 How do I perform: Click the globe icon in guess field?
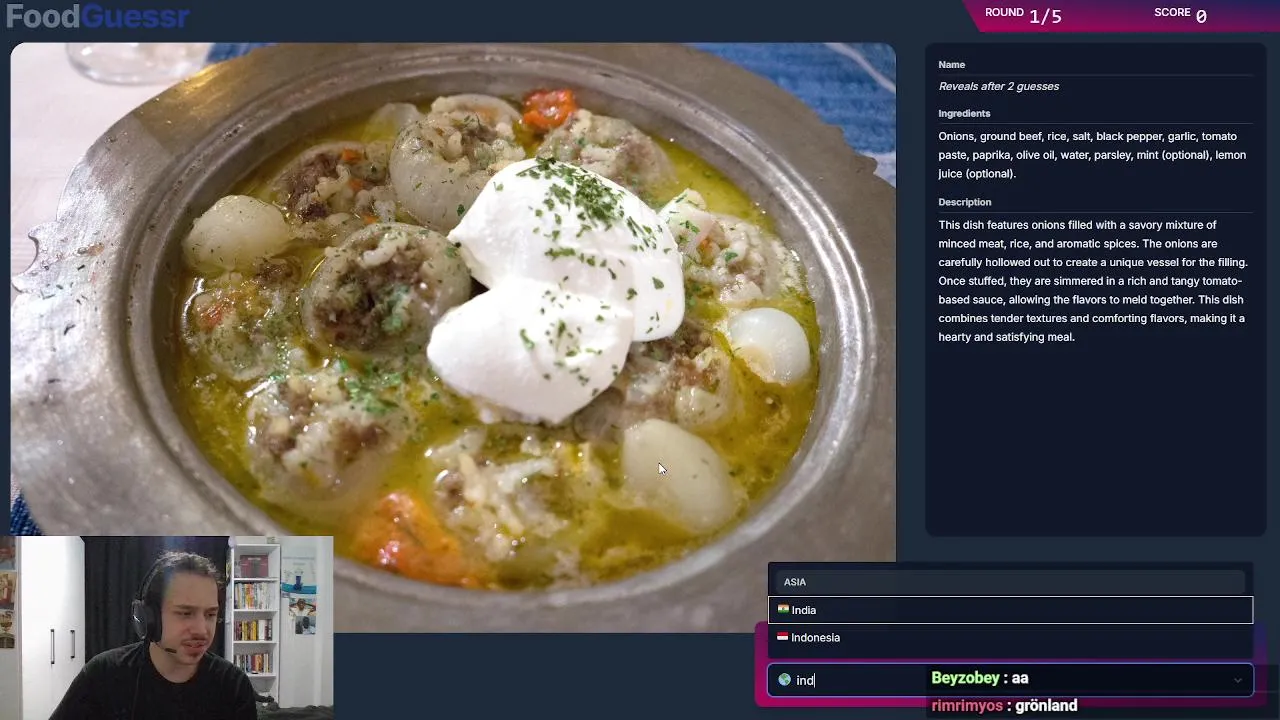(x=784, y=680)
